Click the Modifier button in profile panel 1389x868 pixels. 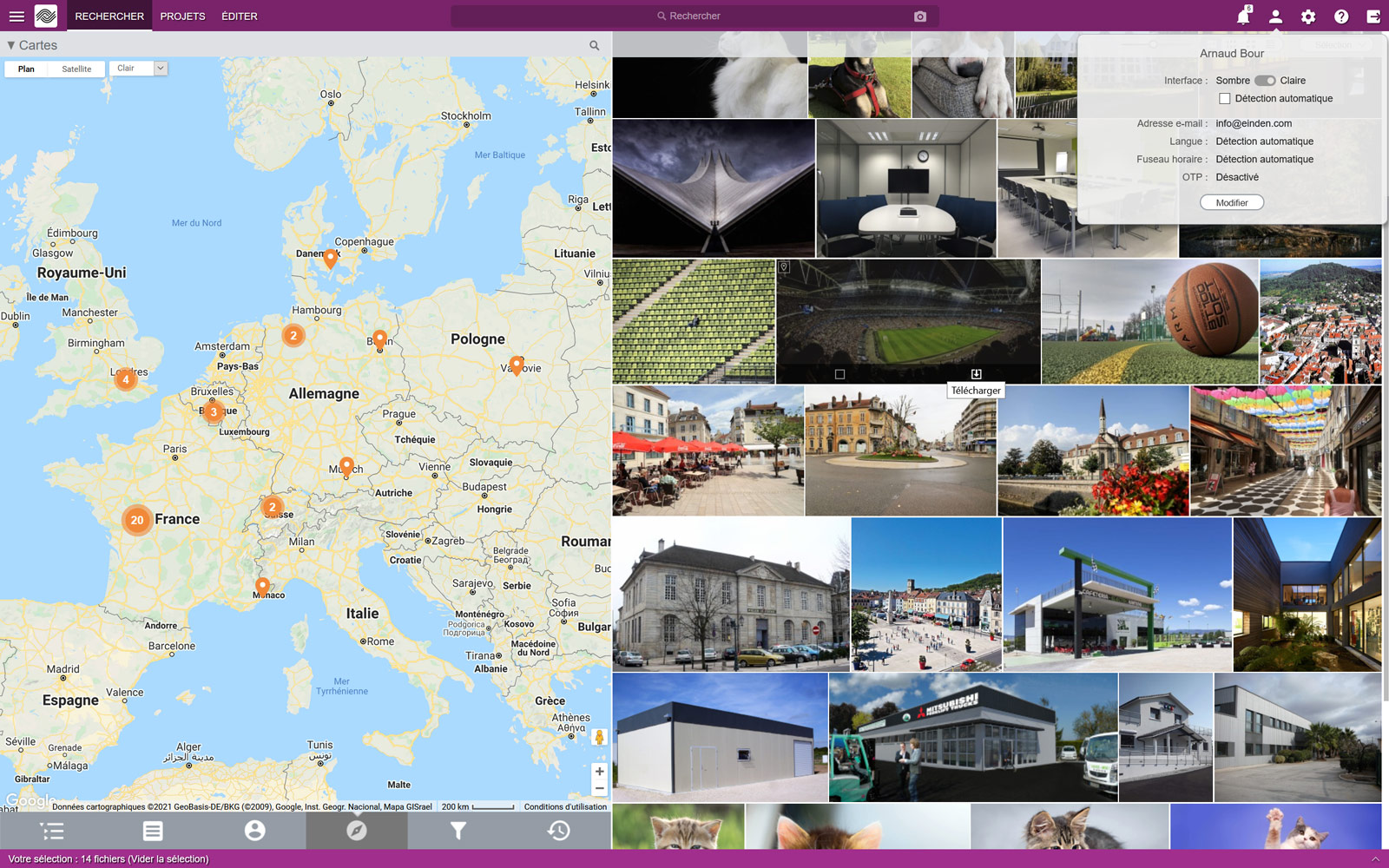(x=1231, y=202)
